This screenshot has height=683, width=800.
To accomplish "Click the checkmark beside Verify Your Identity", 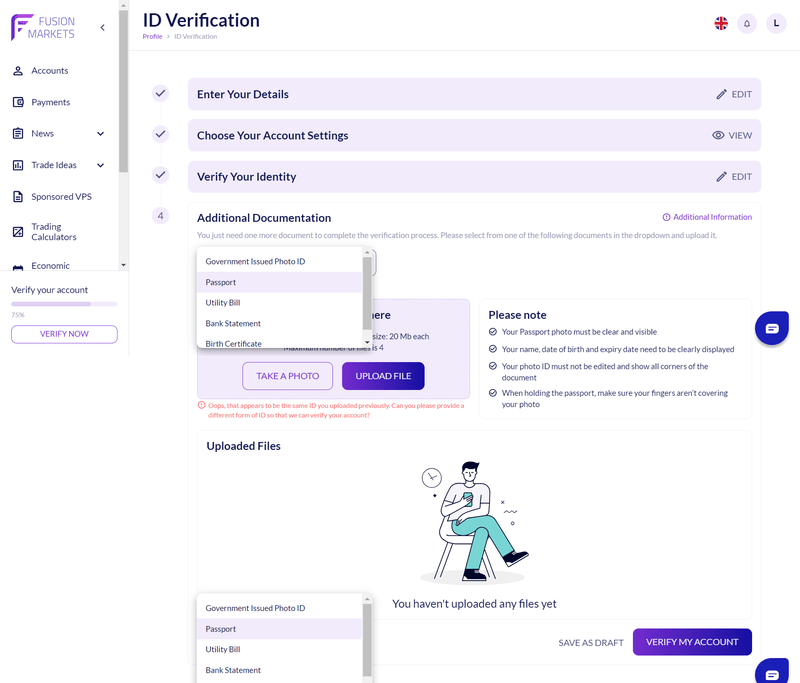I will pyautogui.click(x=160, y=175).
